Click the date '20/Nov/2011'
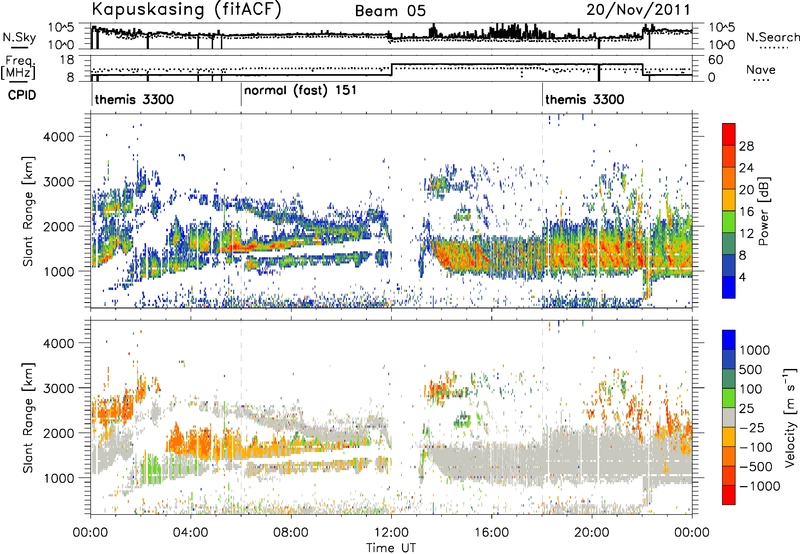 tap(638, 9)
